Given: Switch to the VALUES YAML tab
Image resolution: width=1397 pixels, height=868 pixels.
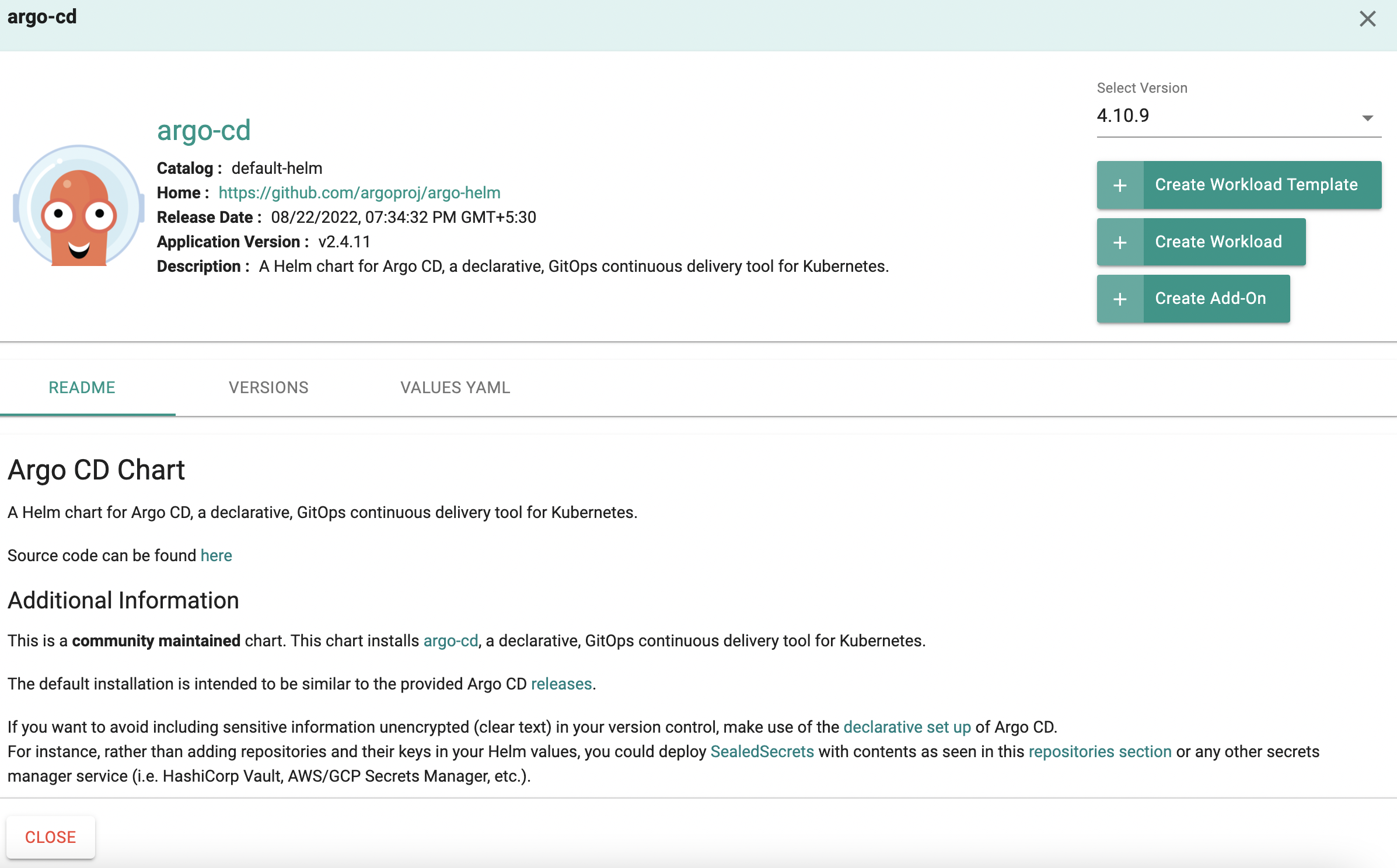Looking at the screenshot, I should coord(455,387).
